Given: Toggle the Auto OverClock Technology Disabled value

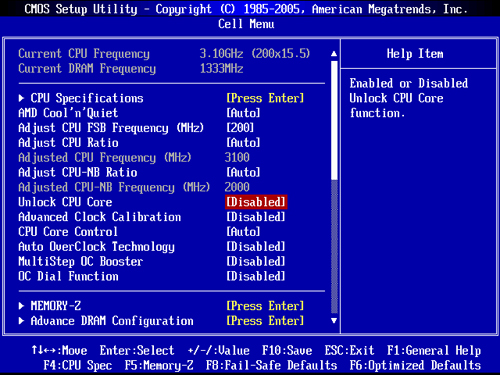Looking at the screenshot, I should pos(256,247).
